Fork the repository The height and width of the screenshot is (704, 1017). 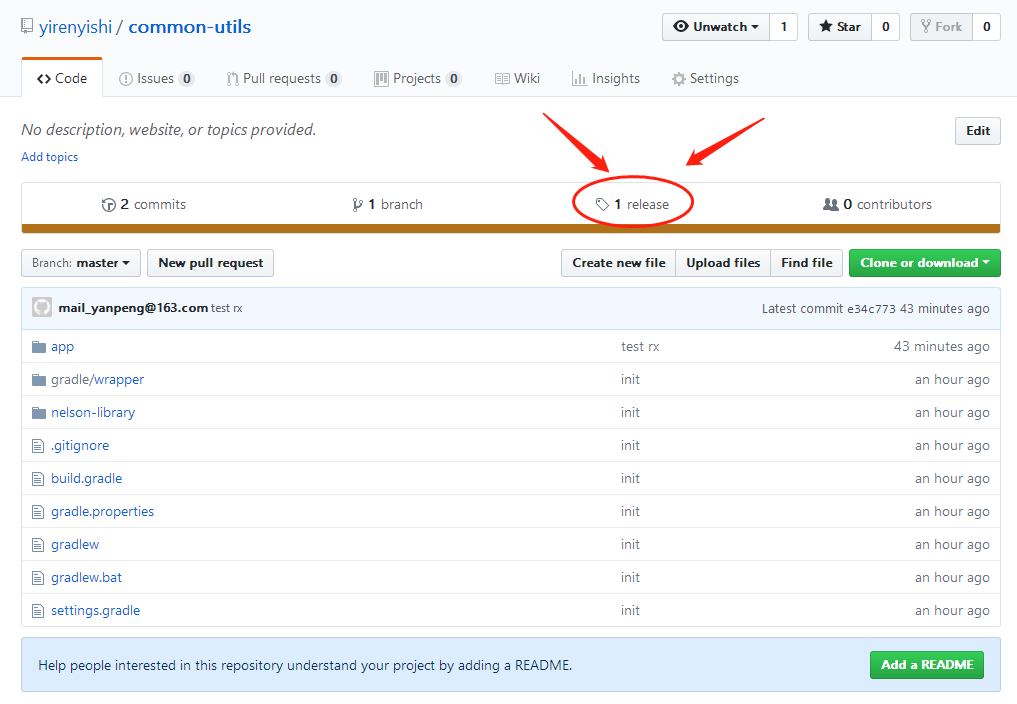tap(941, 27)
